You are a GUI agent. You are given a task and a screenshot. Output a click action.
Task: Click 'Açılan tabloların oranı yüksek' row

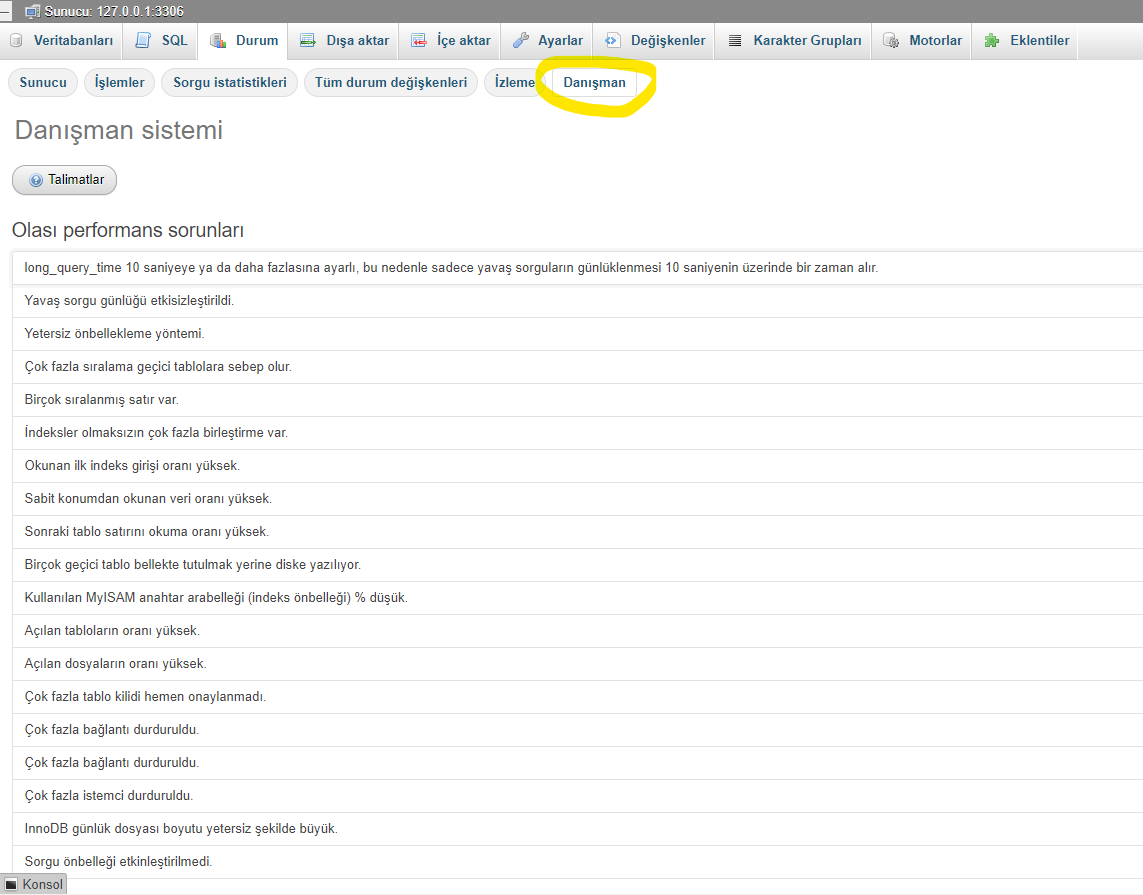pyautogui.click(x=577, y=630)
